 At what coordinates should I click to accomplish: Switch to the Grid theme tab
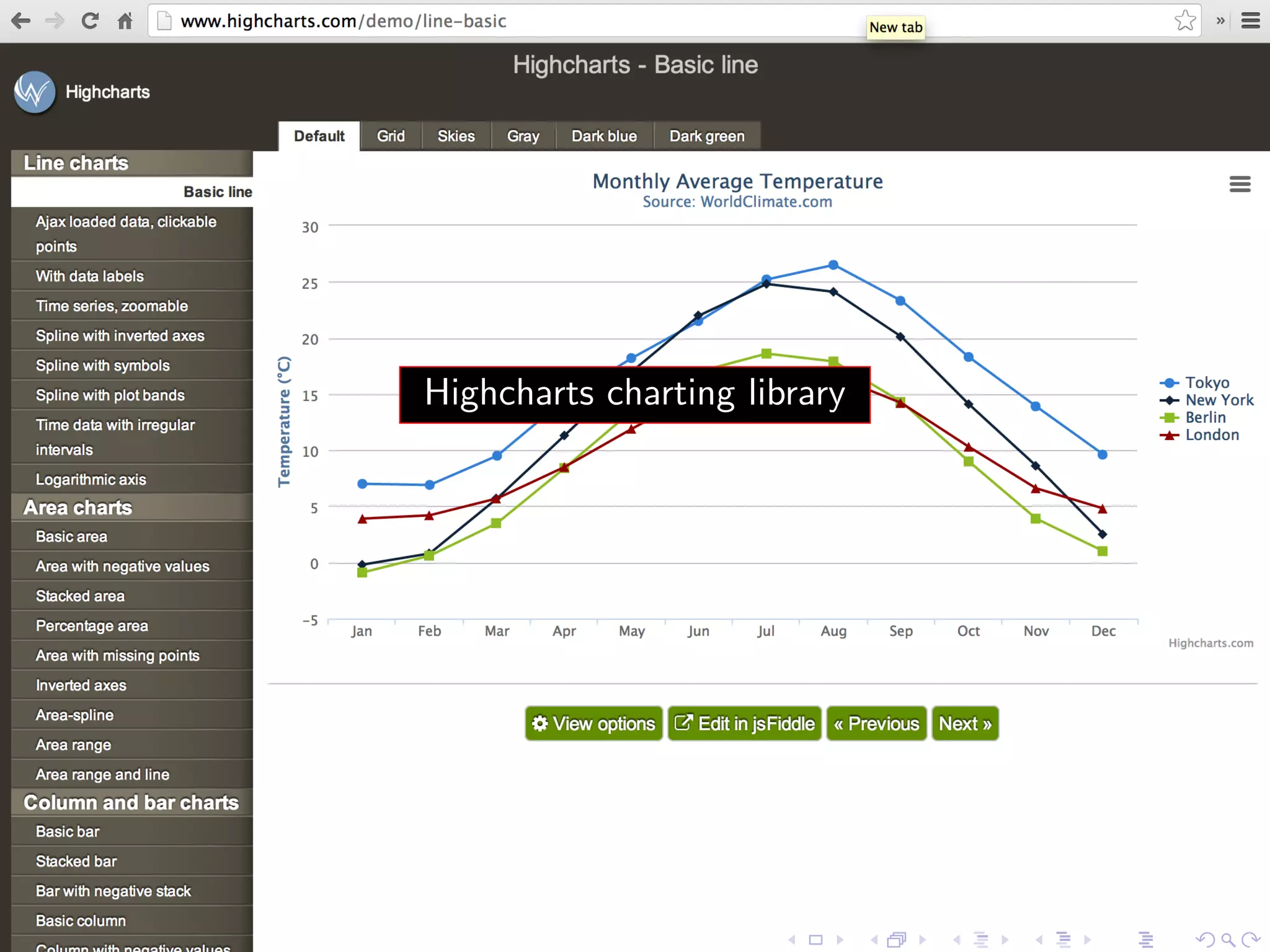(391, 136)
